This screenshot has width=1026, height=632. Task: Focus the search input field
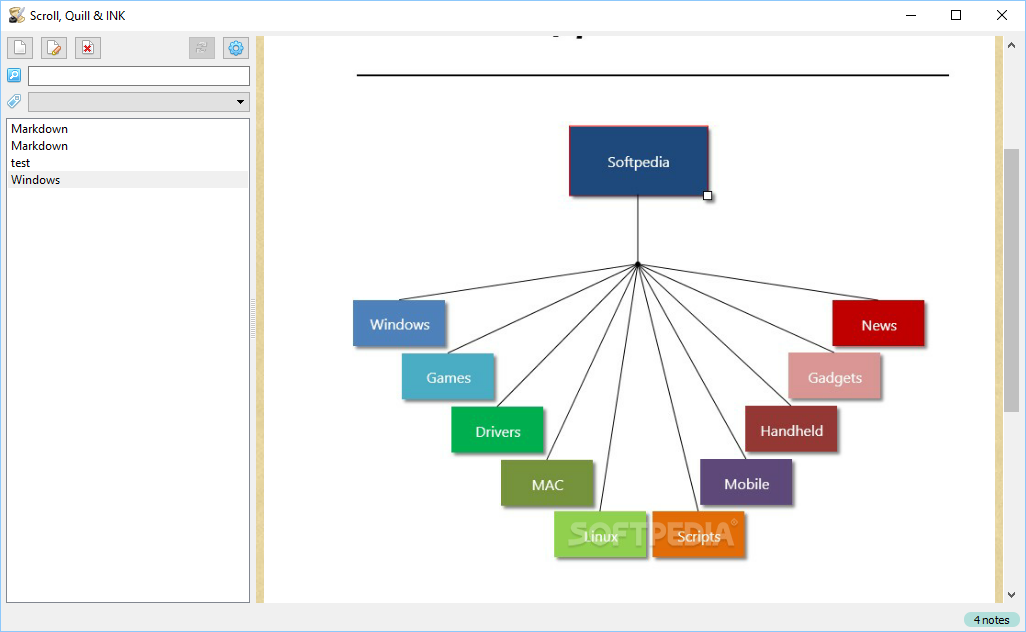click(139, 76)
